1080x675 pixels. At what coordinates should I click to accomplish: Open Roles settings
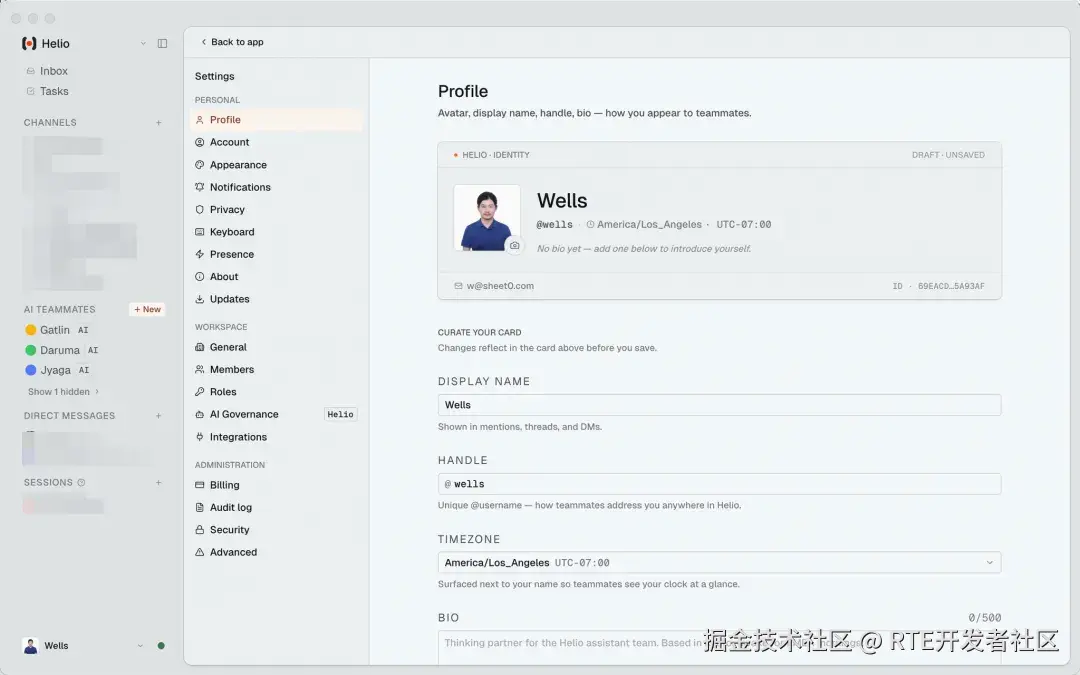coord(276,392)
